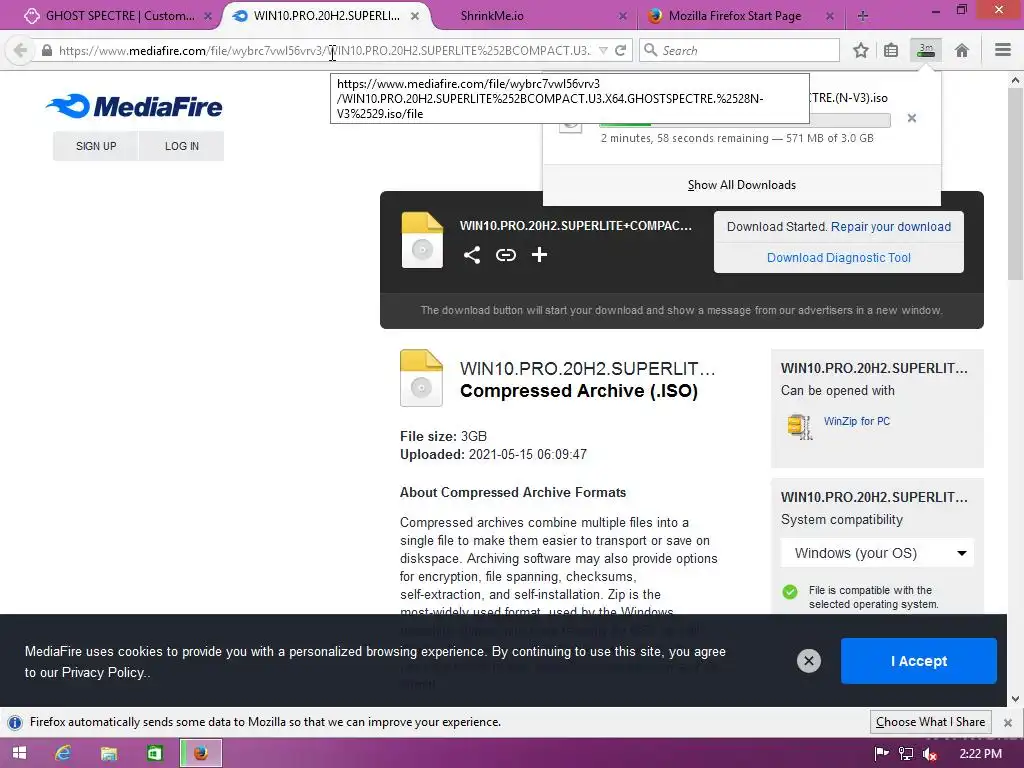Open the URL history dropdown arrow
This screenshot has height=768, width=1024.
pyautogui.click(x=603, y=51)
